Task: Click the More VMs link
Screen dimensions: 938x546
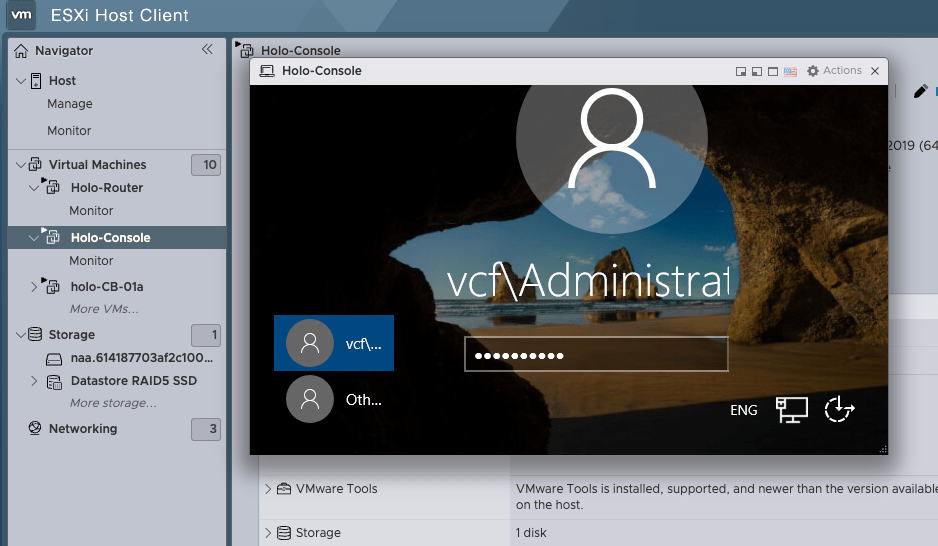Action: coord(98,309)
